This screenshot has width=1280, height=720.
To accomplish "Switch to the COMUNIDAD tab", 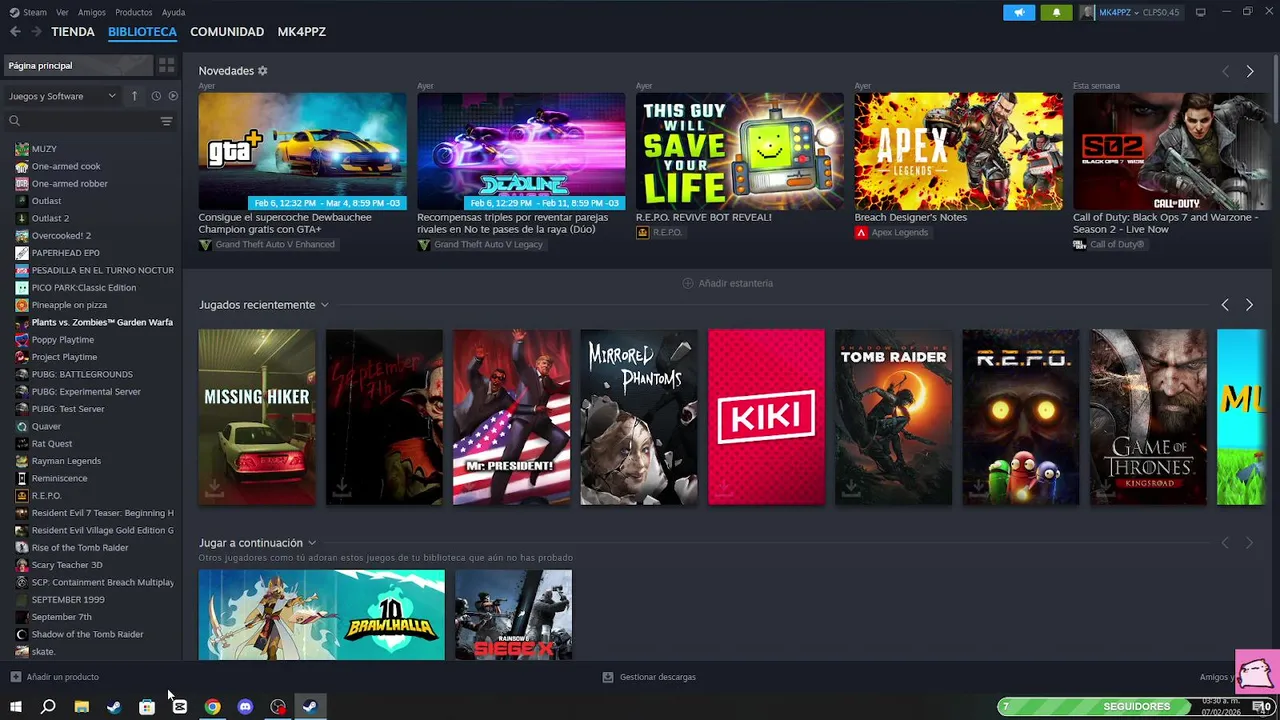I will tap(227, 32).
